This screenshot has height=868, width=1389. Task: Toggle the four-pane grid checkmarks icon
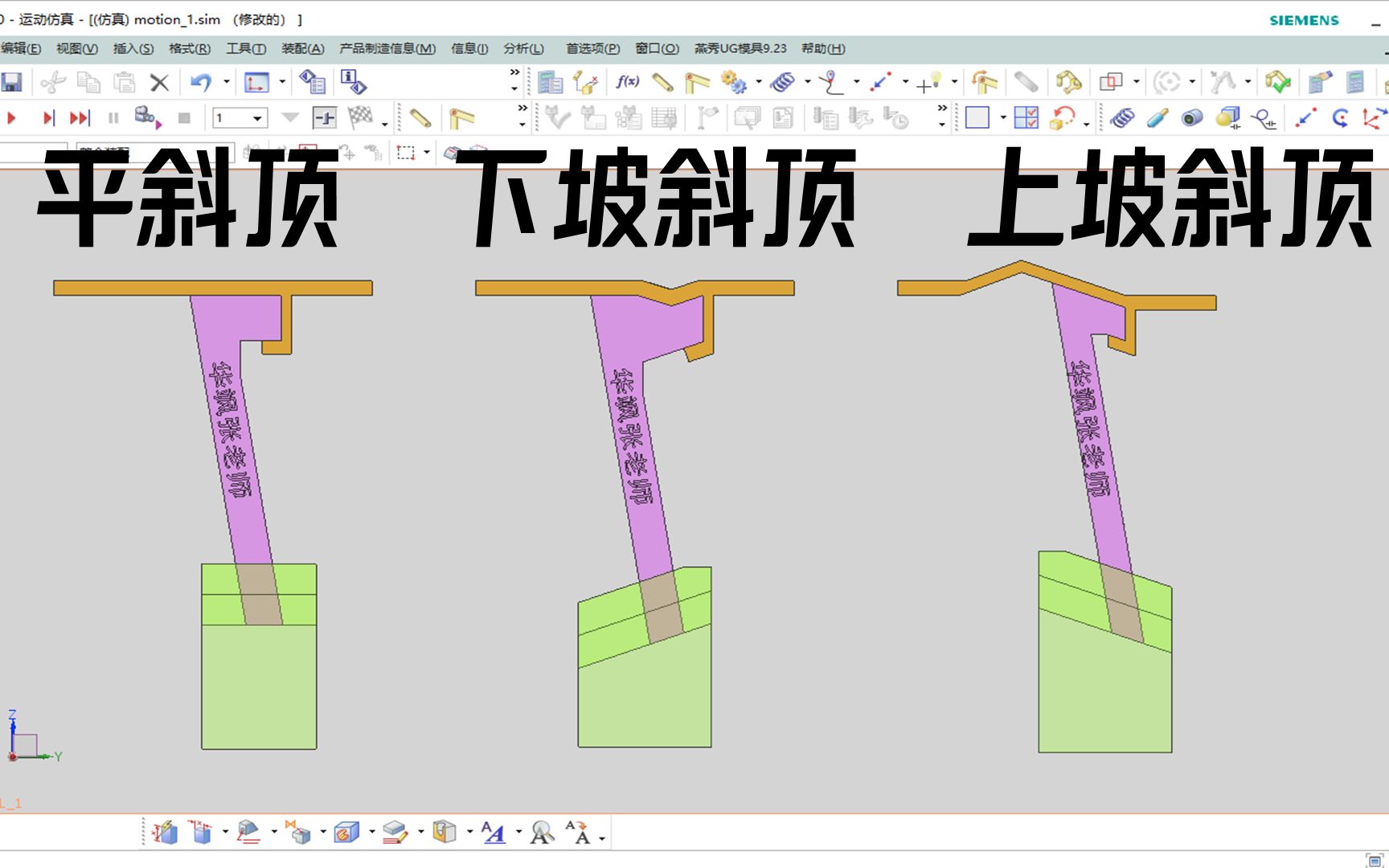1026,118
